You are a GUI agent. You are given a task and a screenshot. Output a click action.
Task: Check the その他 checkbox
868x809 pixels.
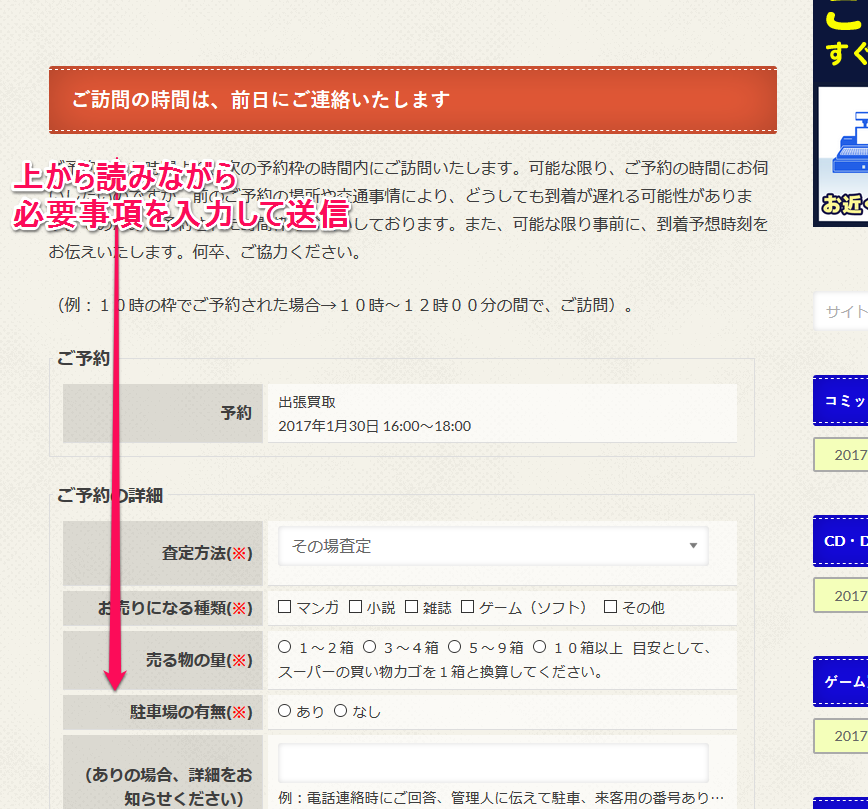pyautogui.click(x=610, y=607)
